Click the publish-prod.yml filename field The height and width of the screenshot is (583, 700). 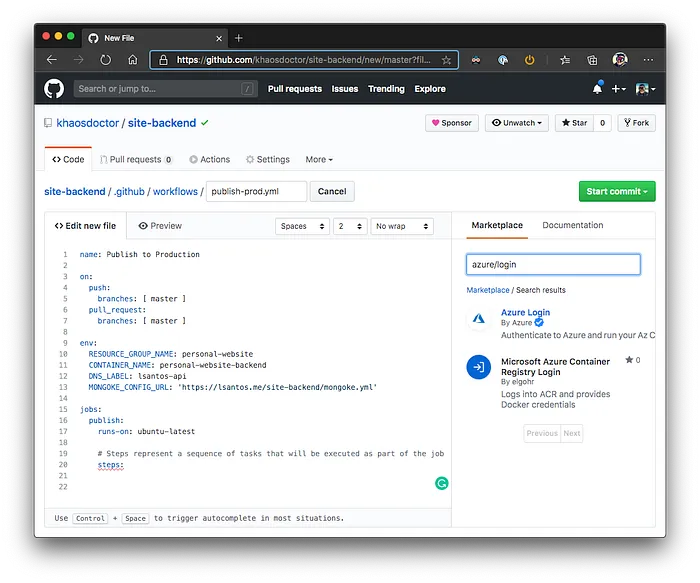pyautogui.click(x=257, y=191)
